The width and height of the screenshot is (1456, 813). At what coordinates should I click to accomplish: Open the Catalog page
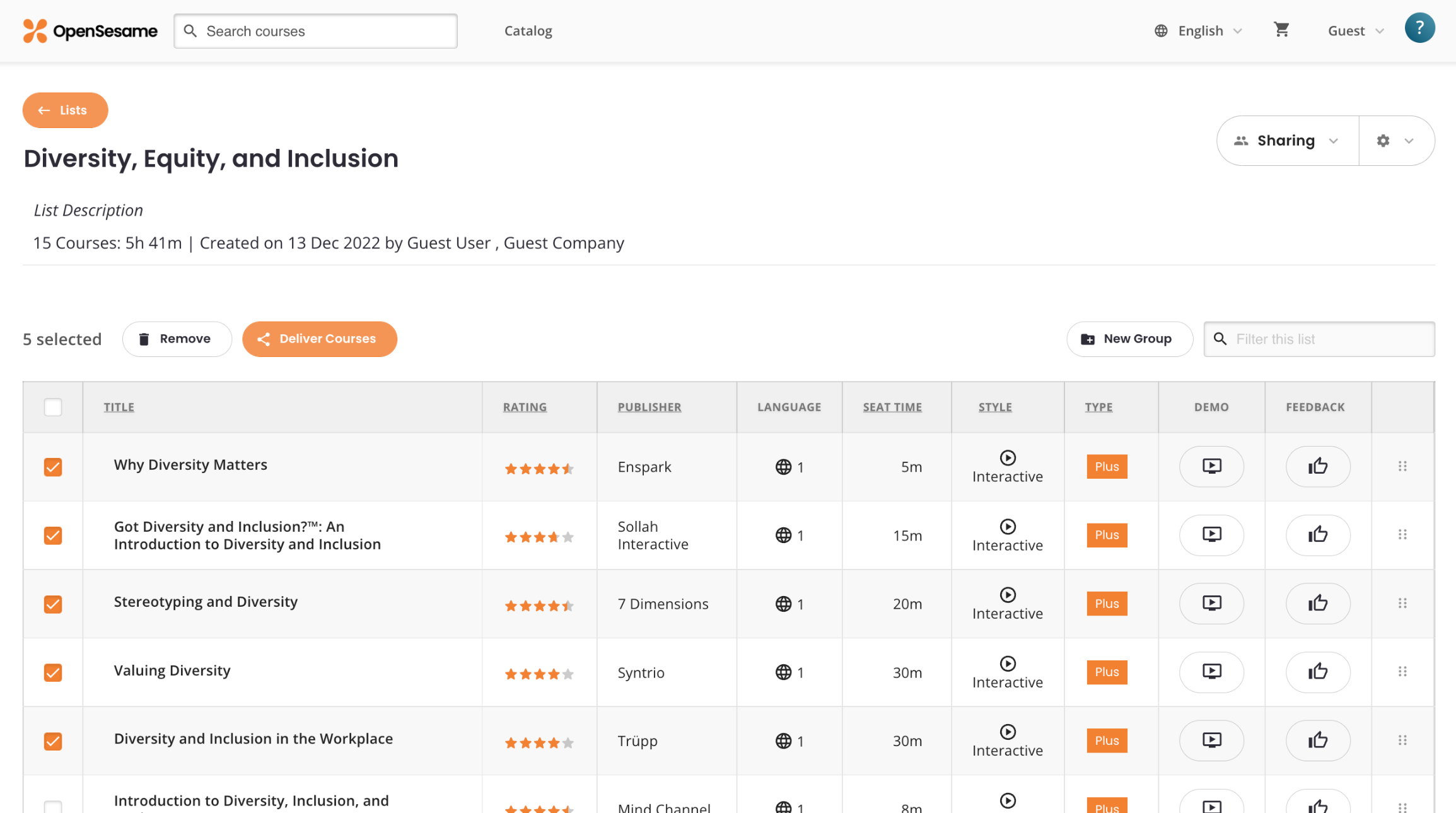528,30
